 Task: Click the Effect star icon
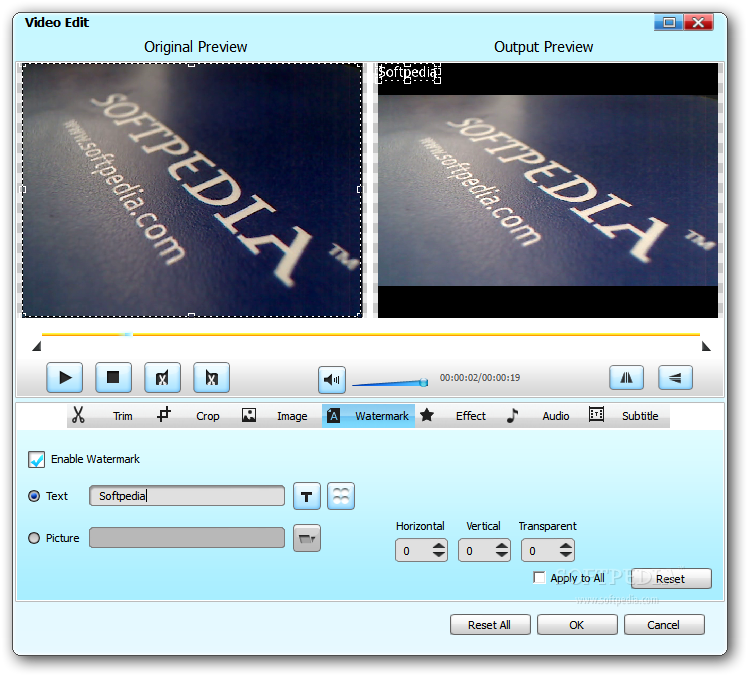click(x=427, y=415)
